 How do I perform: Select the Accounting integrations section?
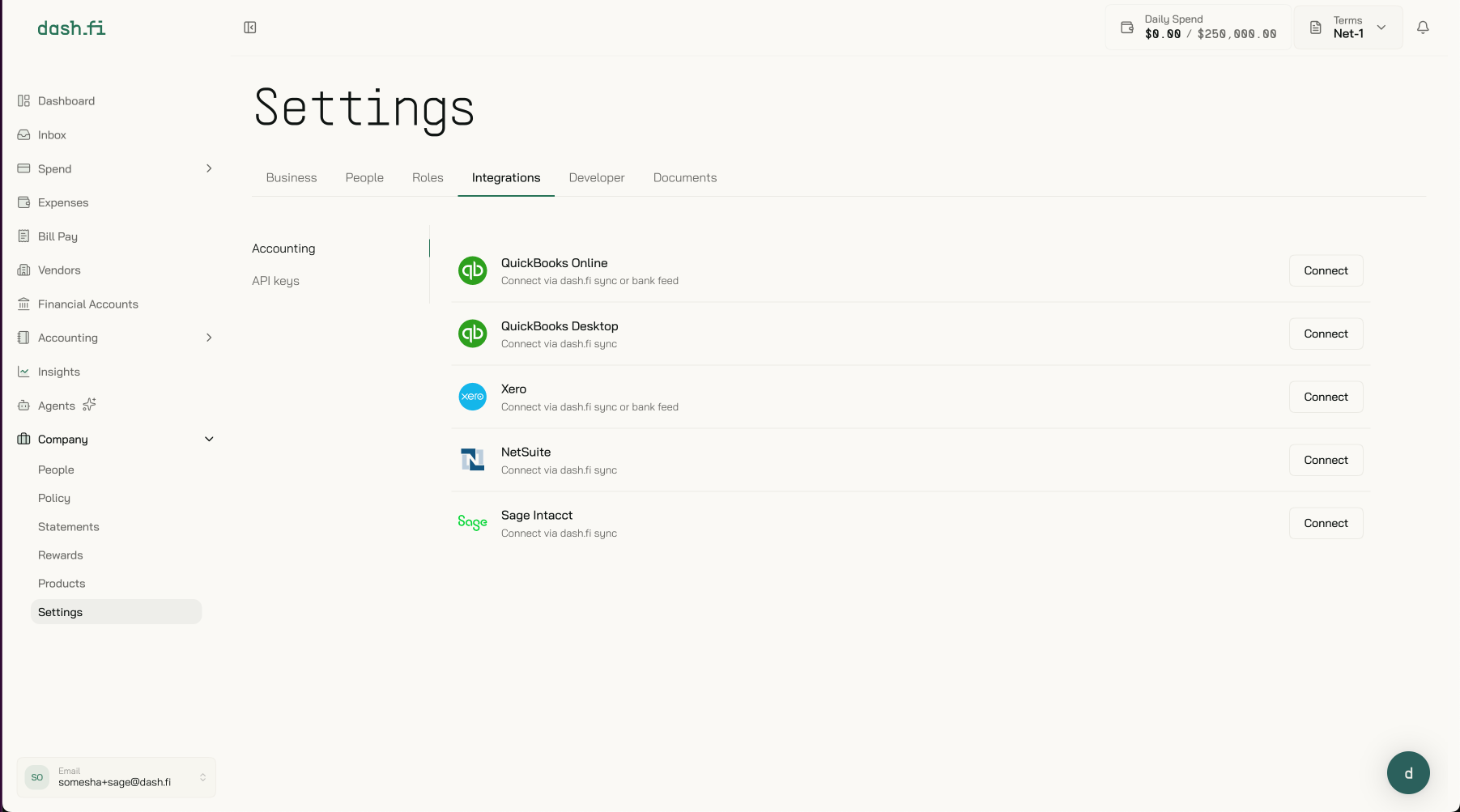[283, 249]
